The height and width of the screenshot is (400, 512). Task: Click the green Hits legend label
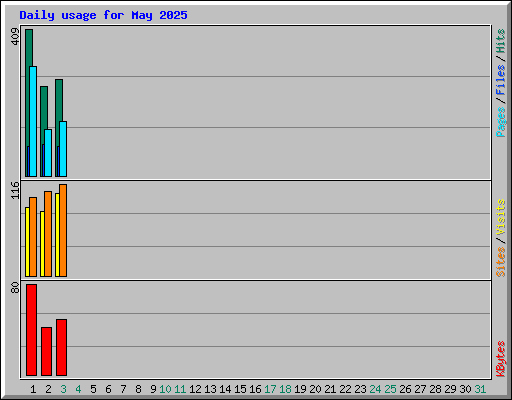point(500,41)
